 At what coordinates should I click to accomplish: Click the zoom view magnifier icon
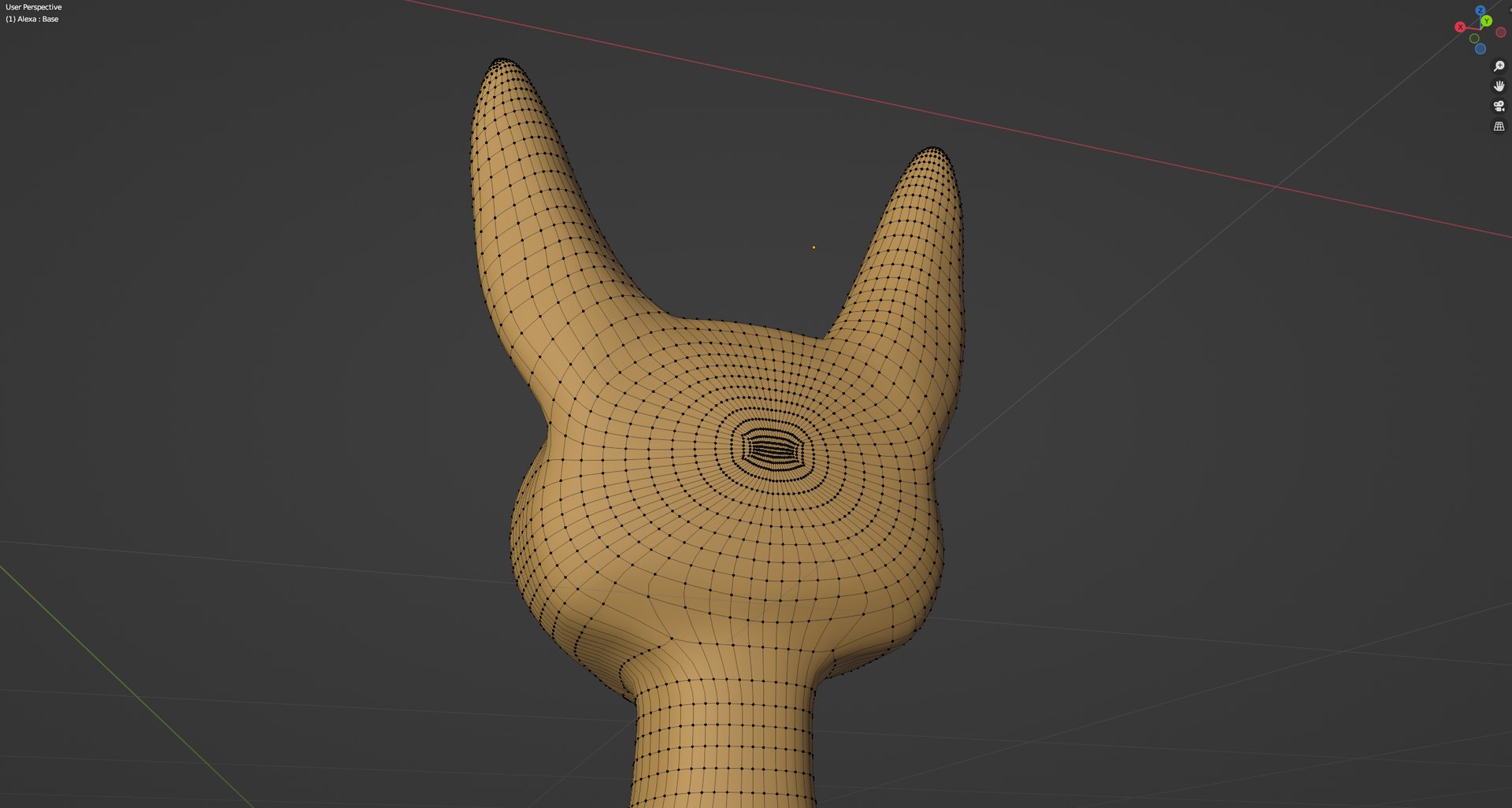tap(1499, 66)
